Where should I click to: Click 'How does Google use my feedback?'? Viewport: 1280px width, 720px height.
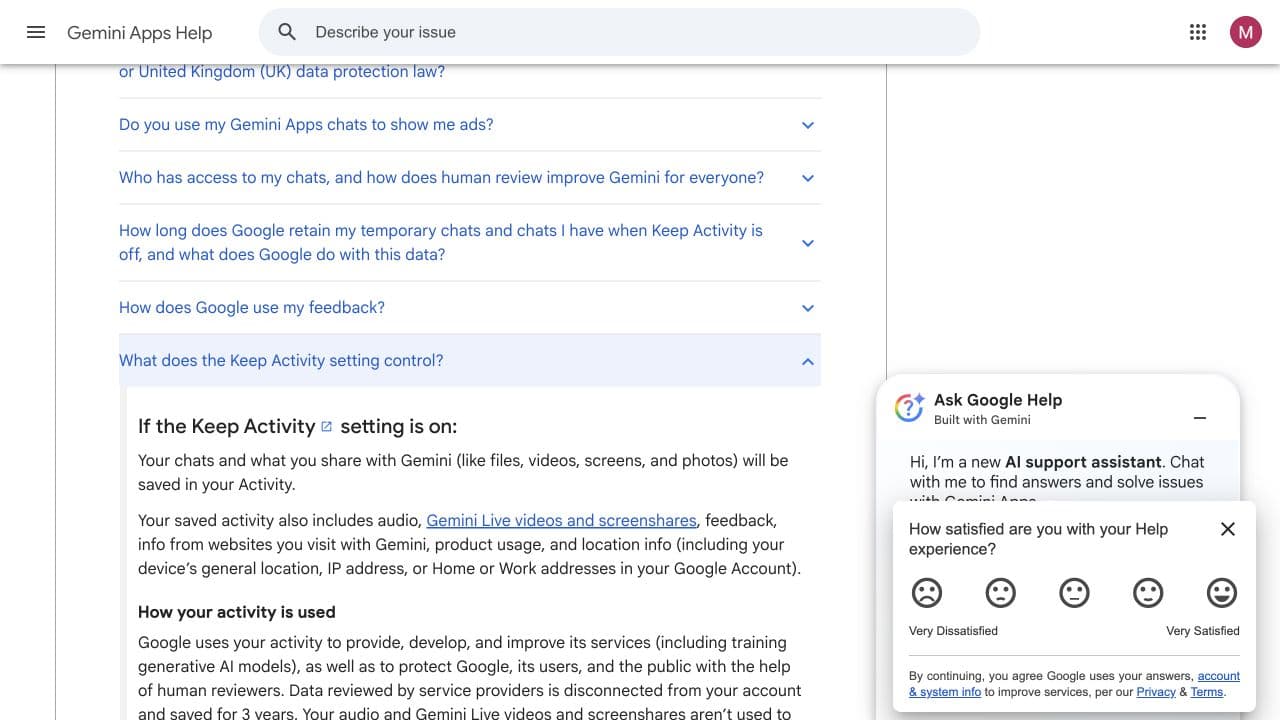point(252,308)
